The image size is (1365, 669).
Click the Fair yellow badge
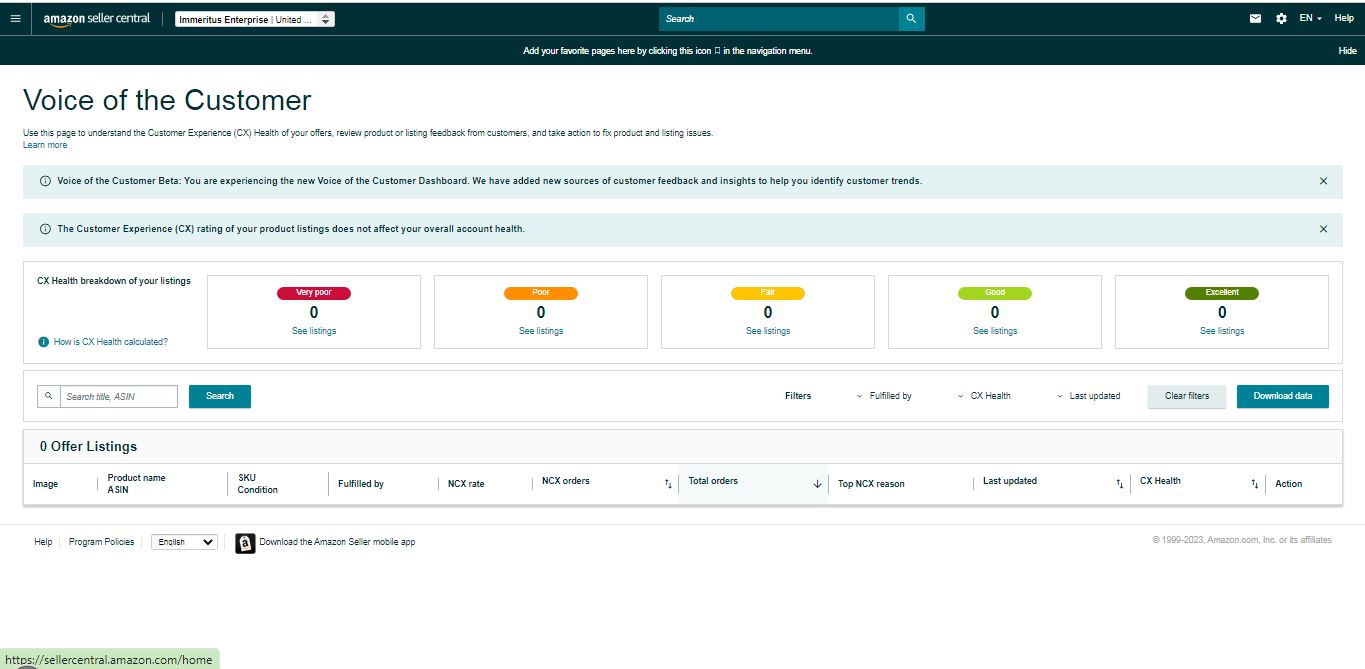coord(768,293)
